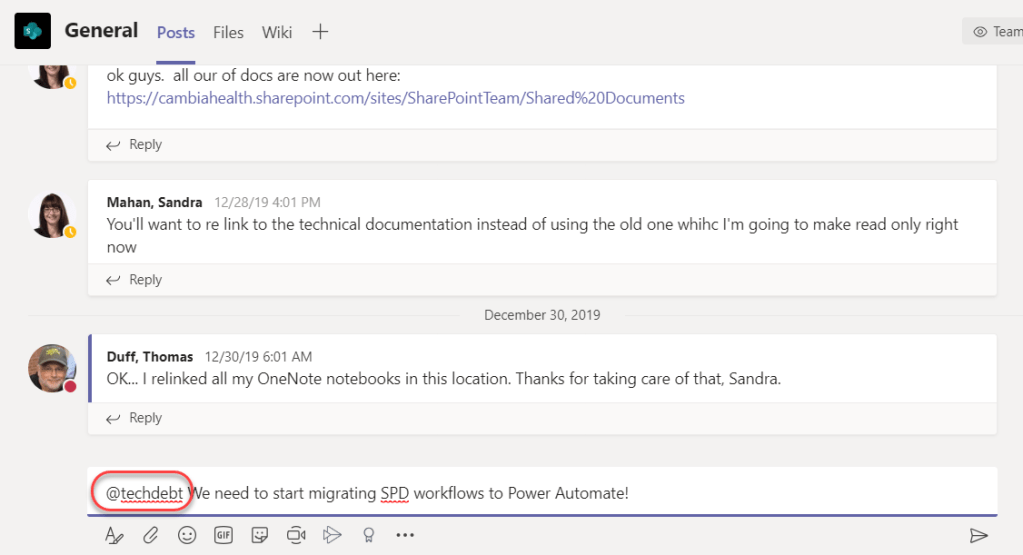Image resolution: width=1023 pixels, height=555 pixels.
Task: Open the Format text editor icon
Action: pyautogui.click(x=114, y=535)
